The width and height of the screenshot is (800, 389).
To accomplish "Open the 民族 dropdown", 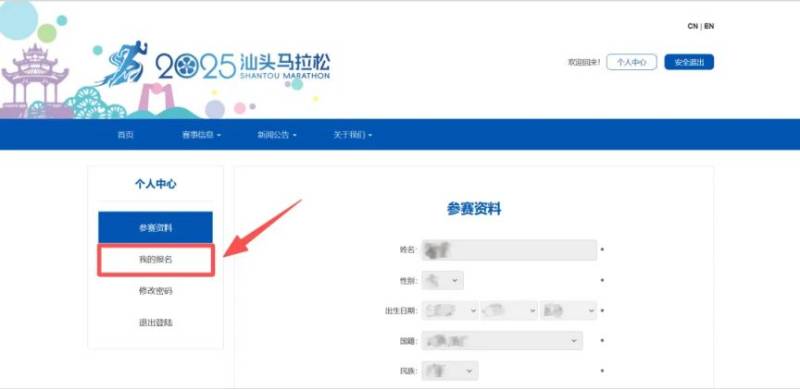I will (450, 371).
